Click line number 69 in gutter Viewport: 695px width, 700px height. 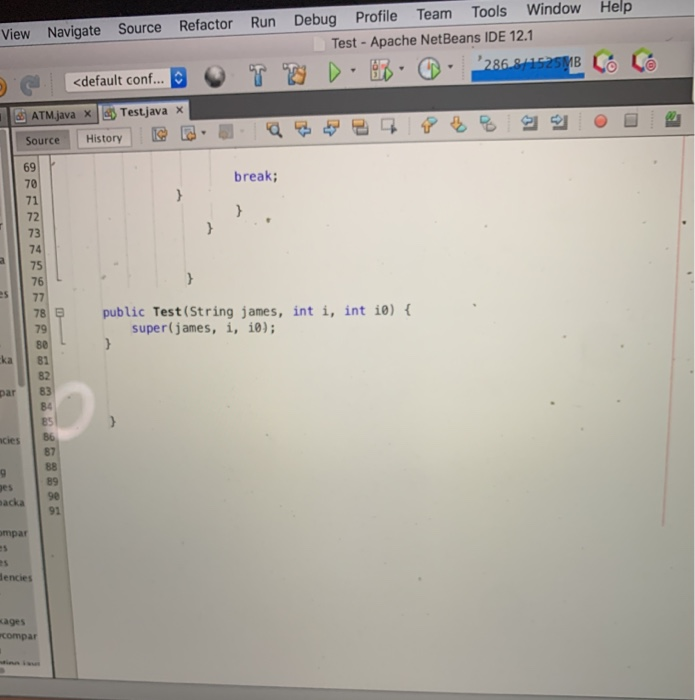click(x=29, y=167)
